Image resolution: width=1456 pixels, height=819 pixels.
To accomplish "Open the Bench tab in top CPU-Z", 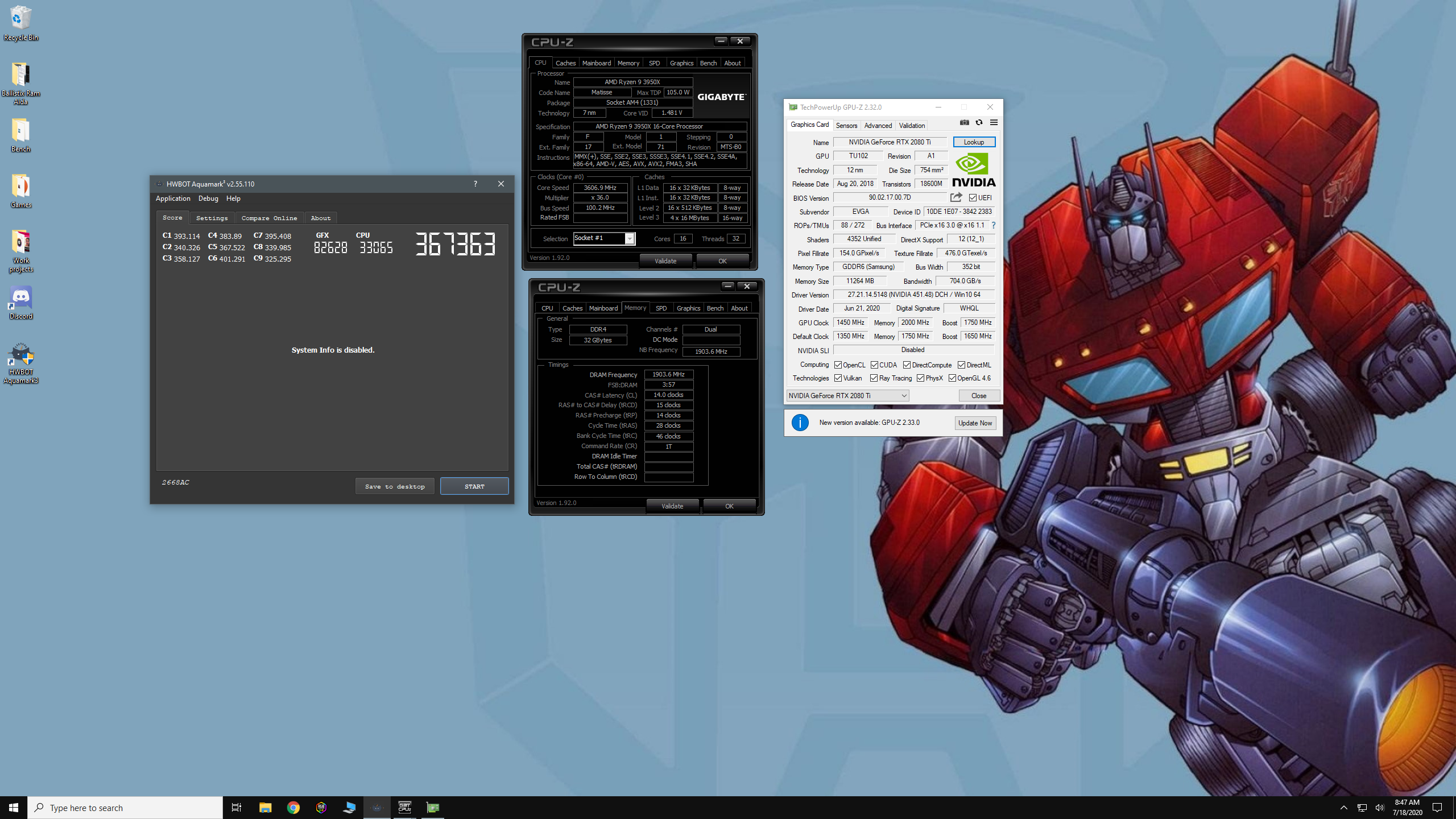I will 708,63.
